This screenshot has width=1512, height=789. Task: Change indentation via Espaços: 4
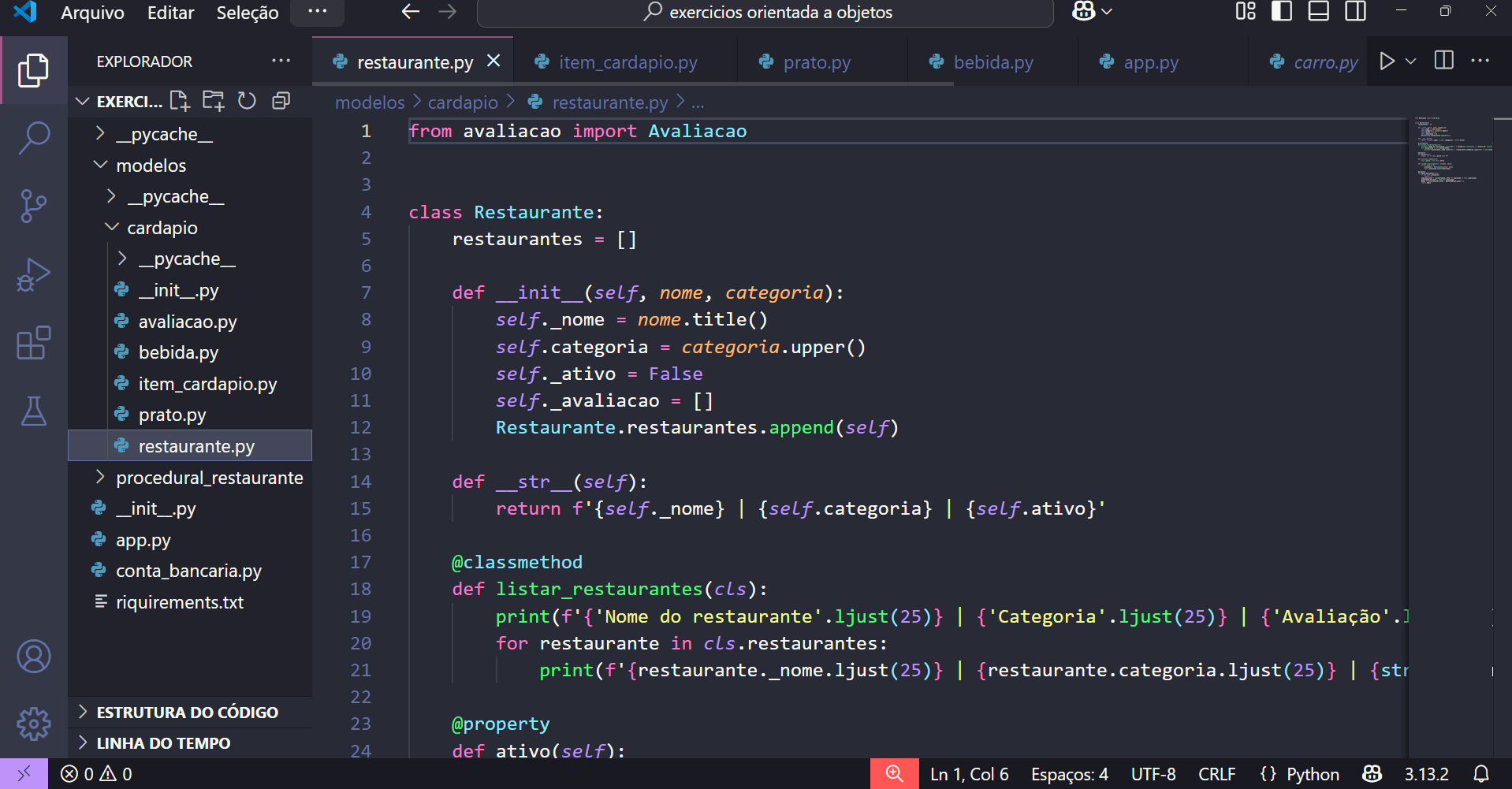[x=1069, y=774]
